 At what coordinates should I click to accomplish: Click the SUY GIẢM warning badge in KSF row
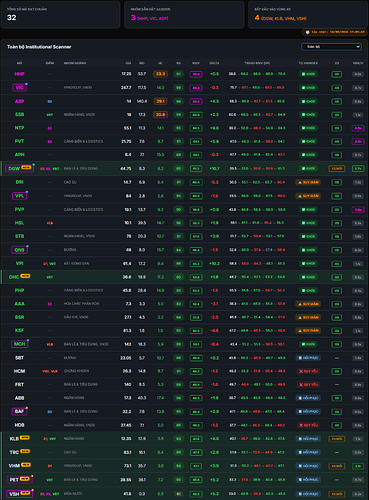point(308,331)
